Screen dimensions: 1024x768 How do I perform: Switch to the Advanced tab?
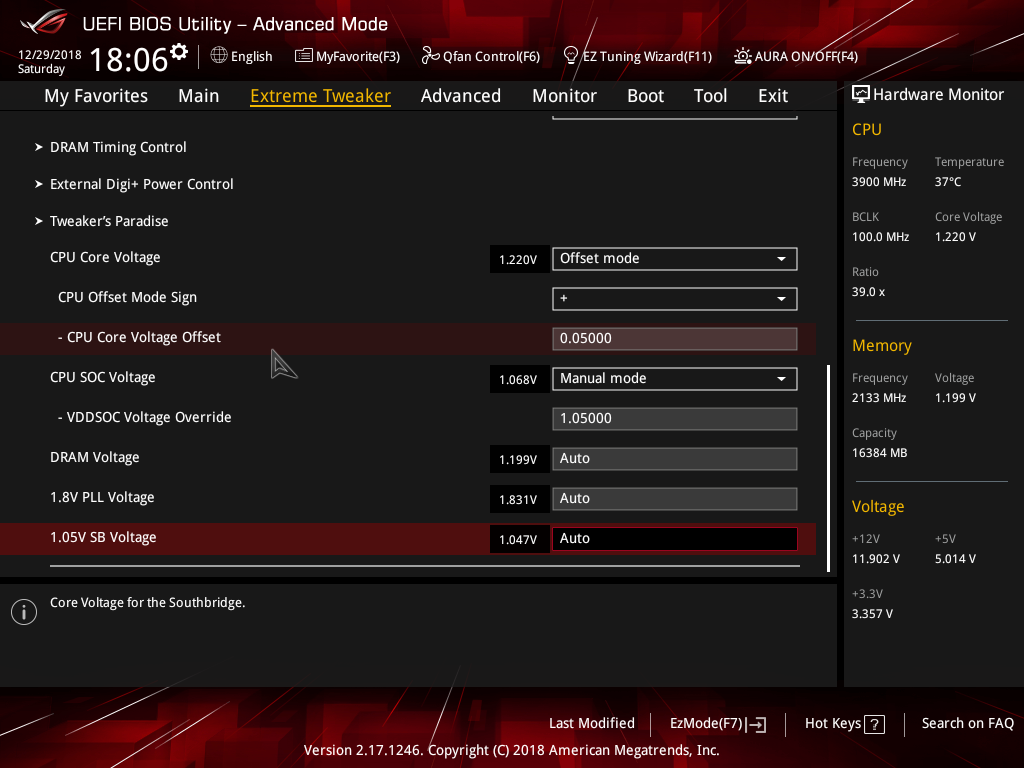coord(460,96)
